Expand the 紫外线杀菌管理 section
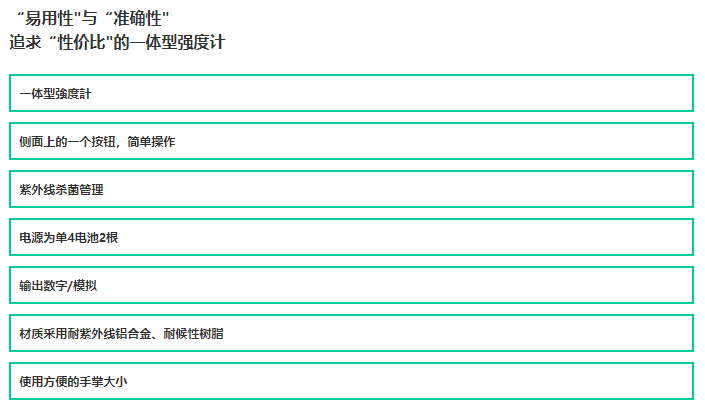The width and height of the screenshot is (705, 405). coord(351,189)
